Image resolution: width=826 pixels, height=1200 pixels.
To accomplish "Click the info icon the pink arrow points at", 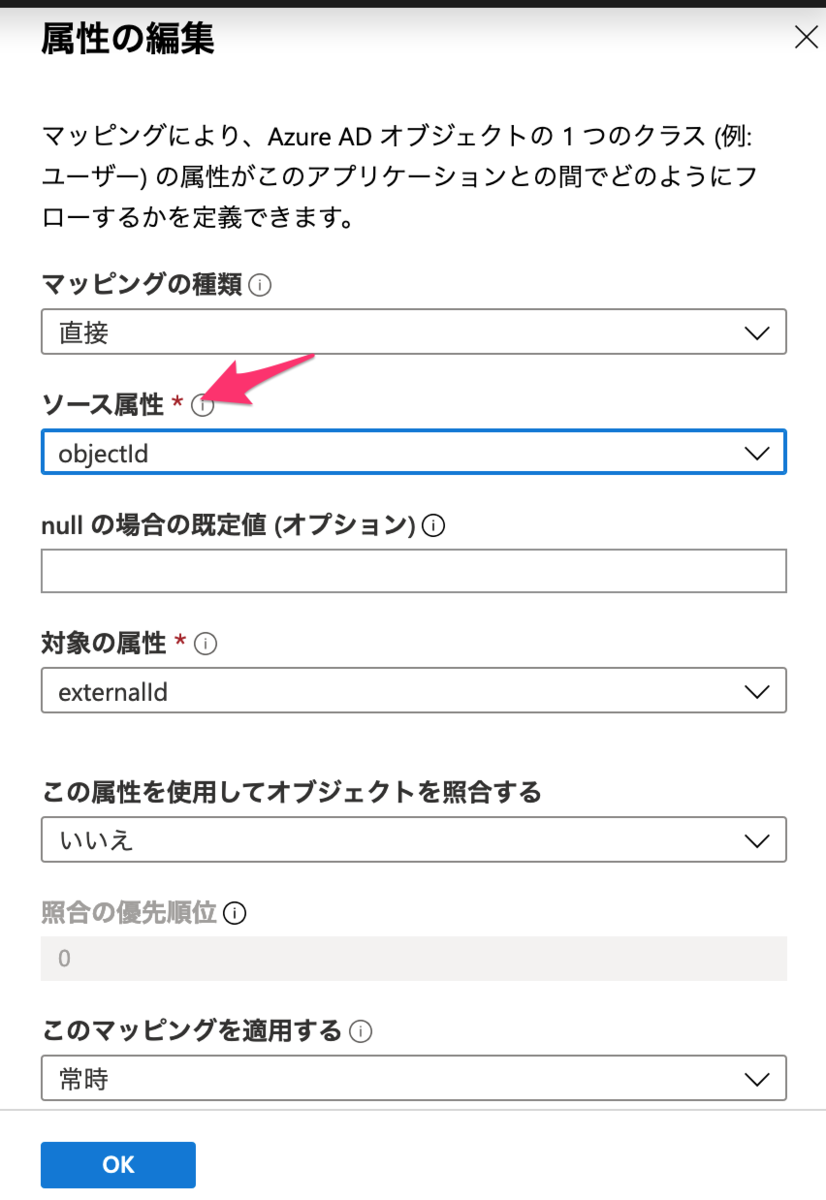I will pos(203,406).
